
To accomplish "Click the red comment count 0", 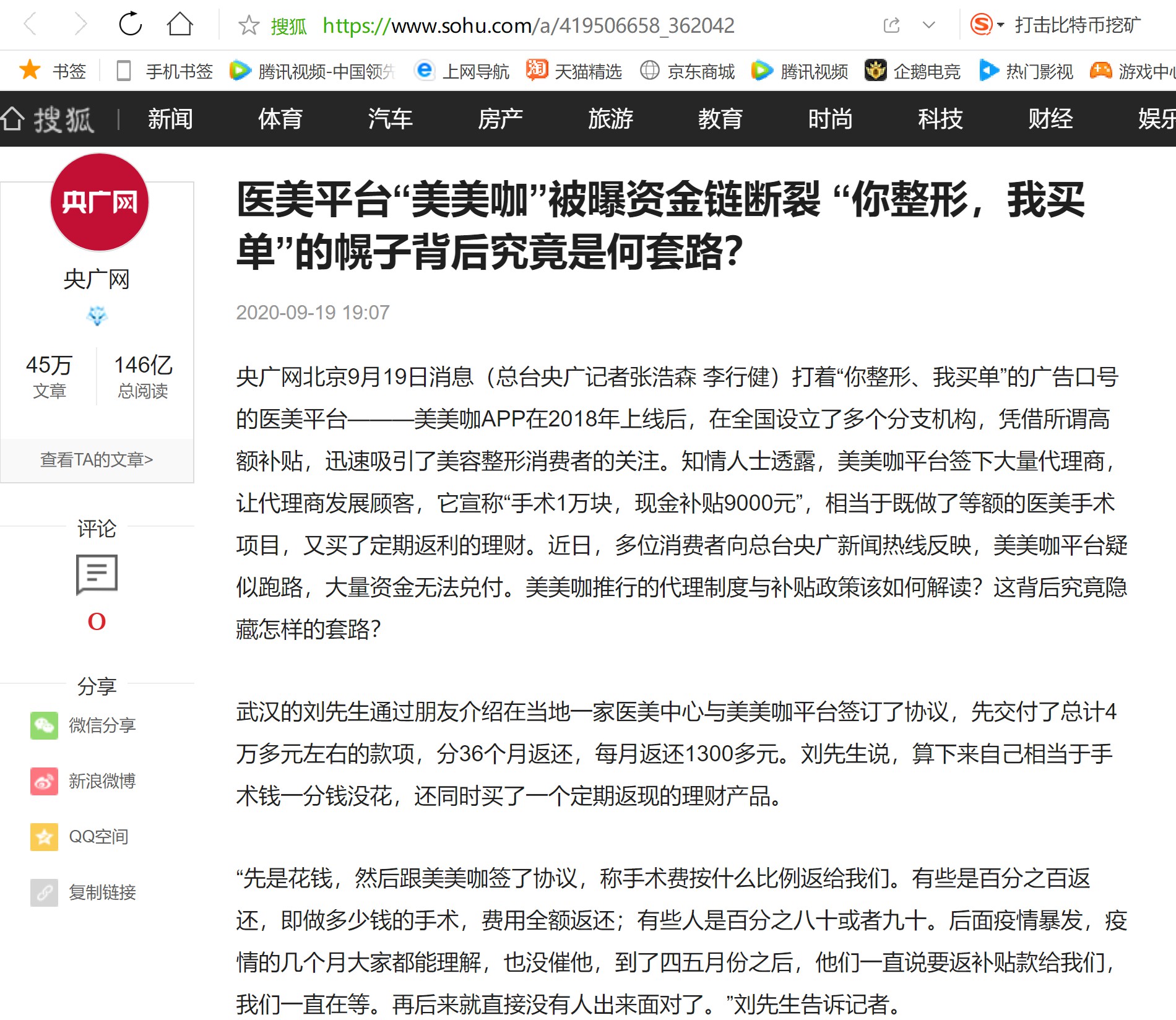I will 97,621.
